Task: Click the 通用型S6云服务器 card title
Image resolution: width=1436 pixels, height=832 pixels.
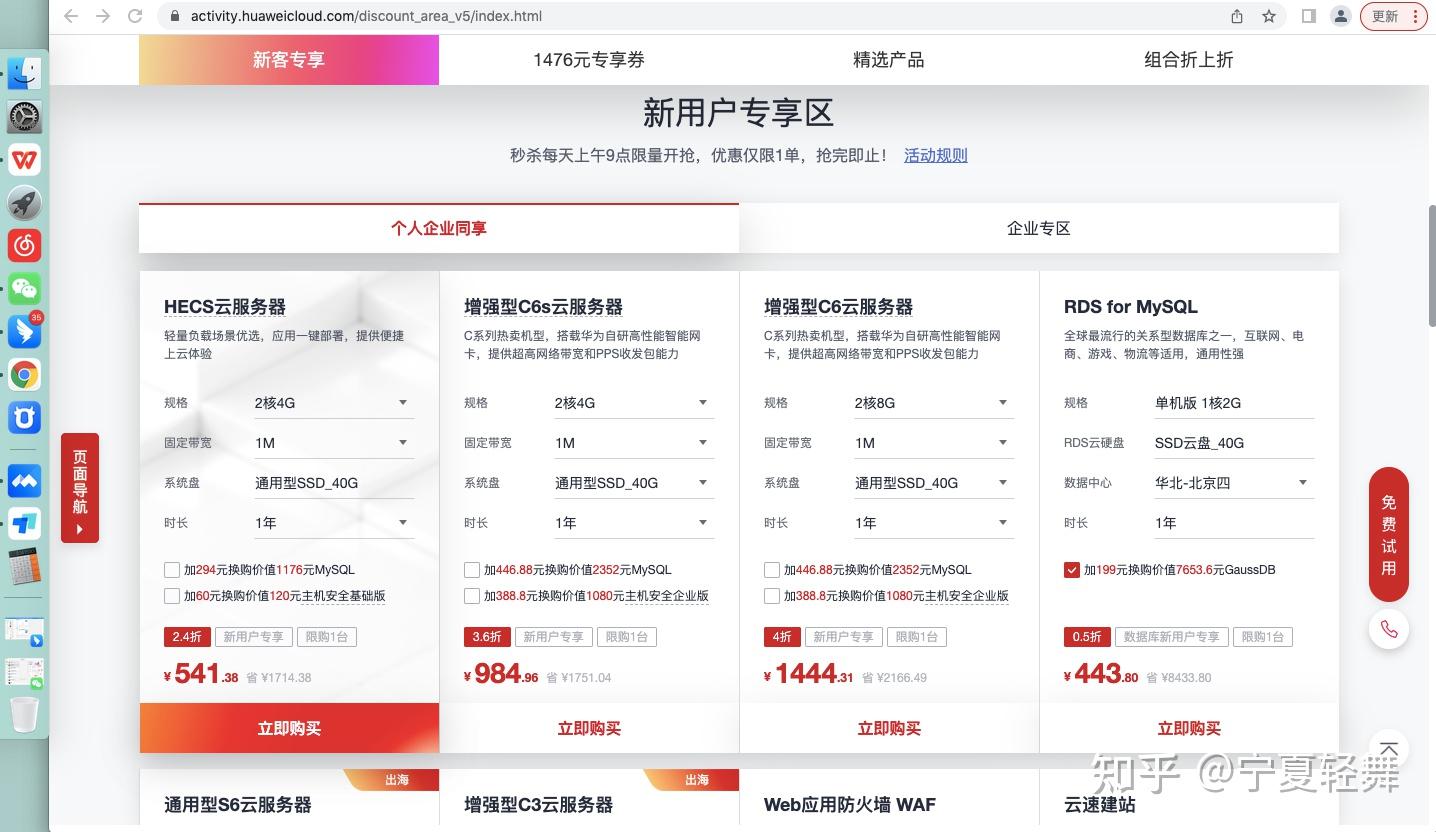Action: point(237,805)
